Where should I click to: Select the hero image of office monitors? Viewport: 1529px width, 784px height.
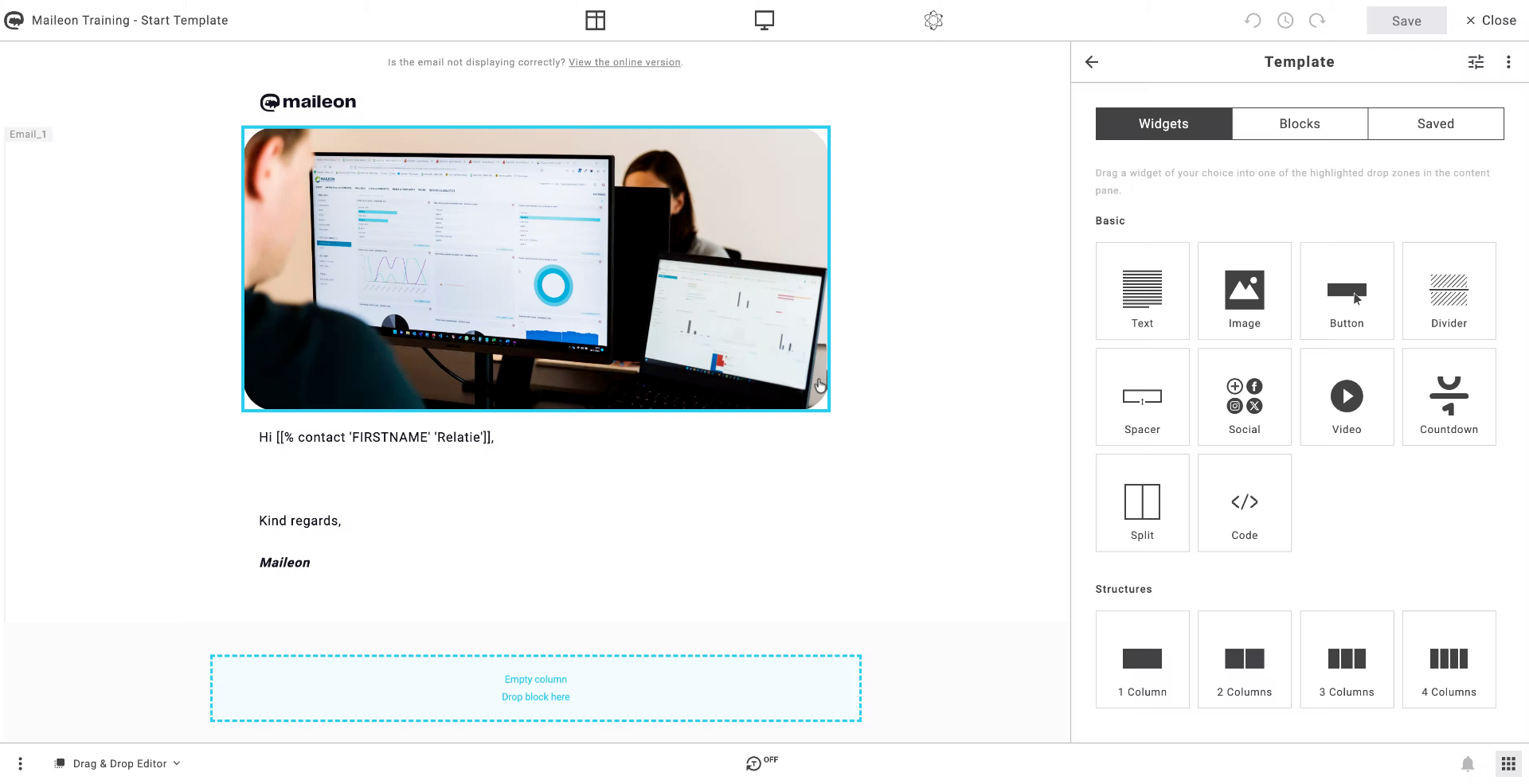pyautogui.click(x=536, y=269)
